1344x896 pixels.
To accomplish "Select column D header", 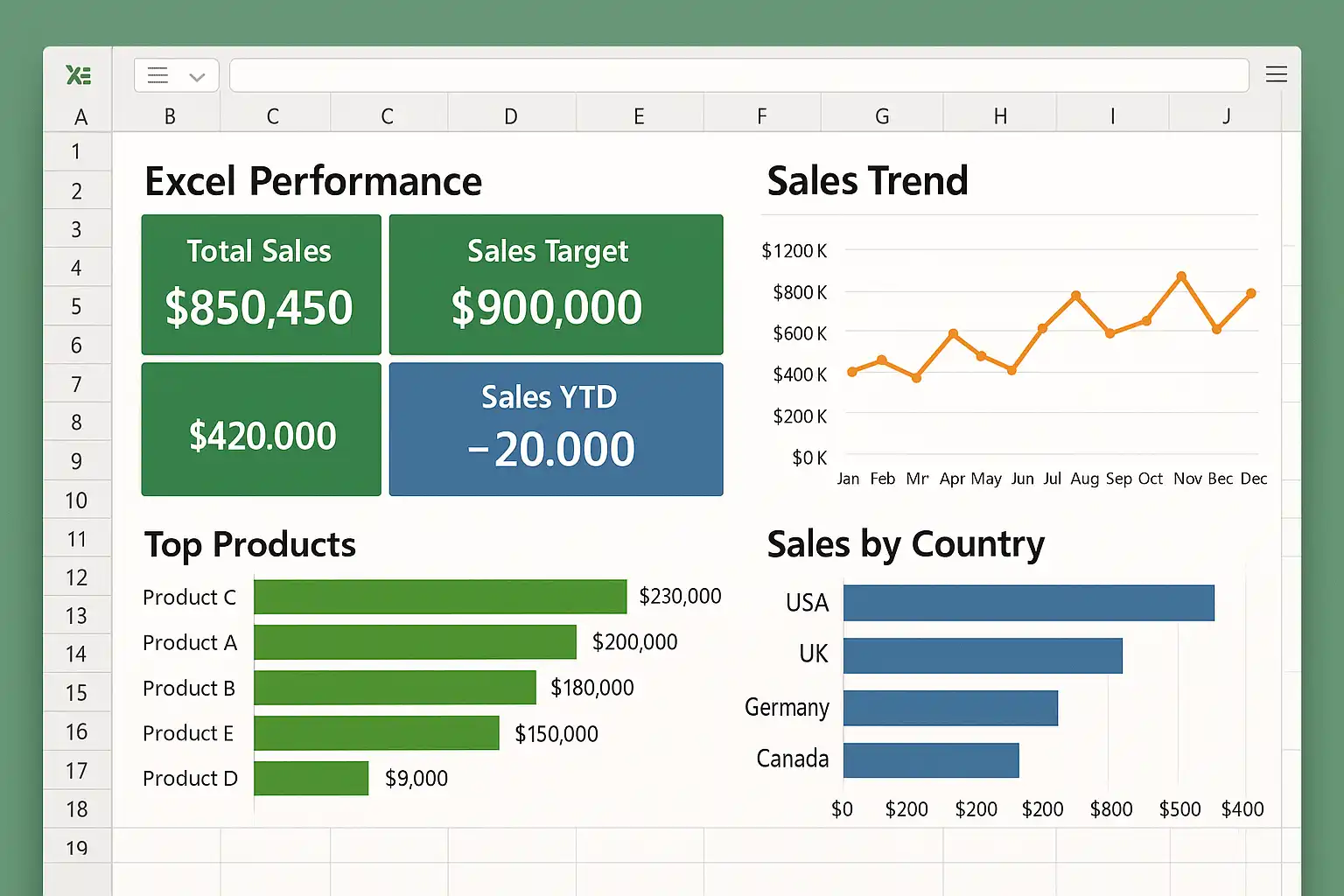I will [x=510, y=116].
